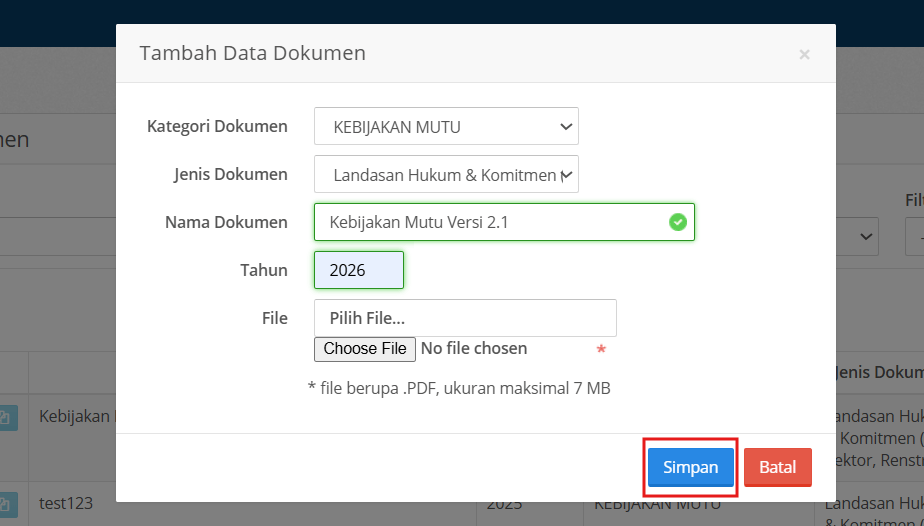Click the Batal button

(778, 467)
